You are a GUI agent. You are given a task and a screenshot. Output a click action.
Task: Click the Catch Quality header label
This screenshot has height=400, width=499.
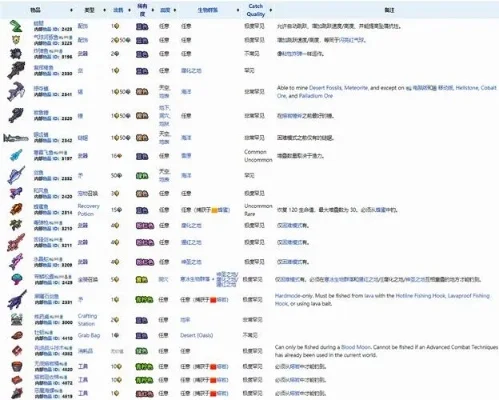(x=256, y=10)
